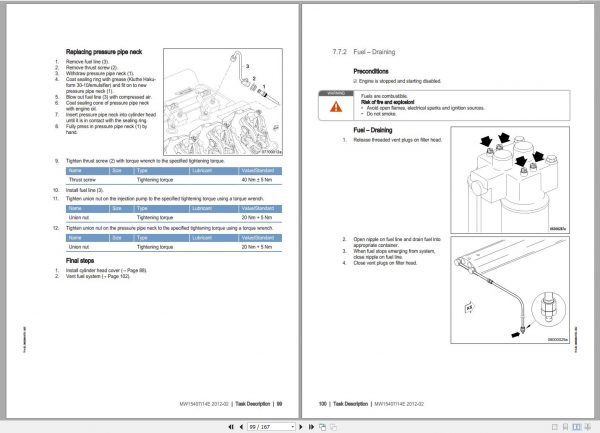Click 'Do not smoke.' bullet text
Image resolution: width=600 pixels, height=433 pixels.
381,114
